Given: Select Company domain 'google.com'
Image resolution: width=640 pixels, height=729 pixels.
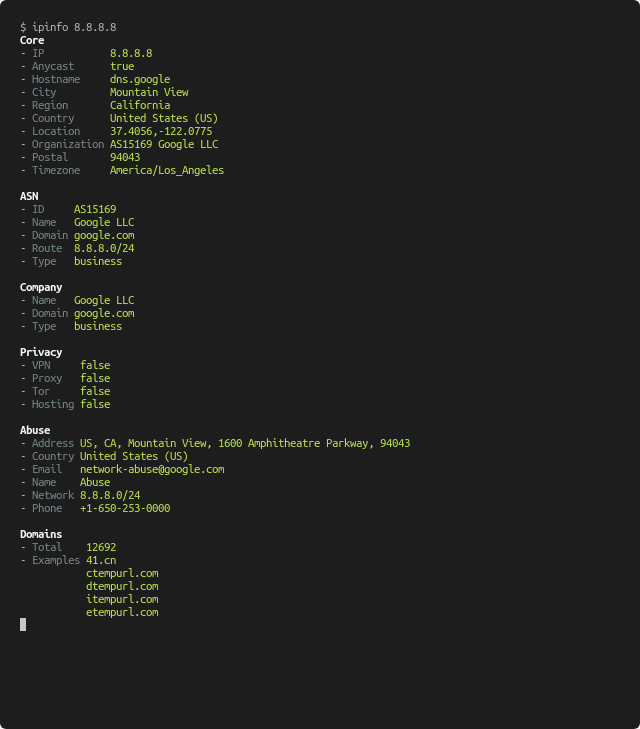Looking at the screenshot, I should pos(104,314).
